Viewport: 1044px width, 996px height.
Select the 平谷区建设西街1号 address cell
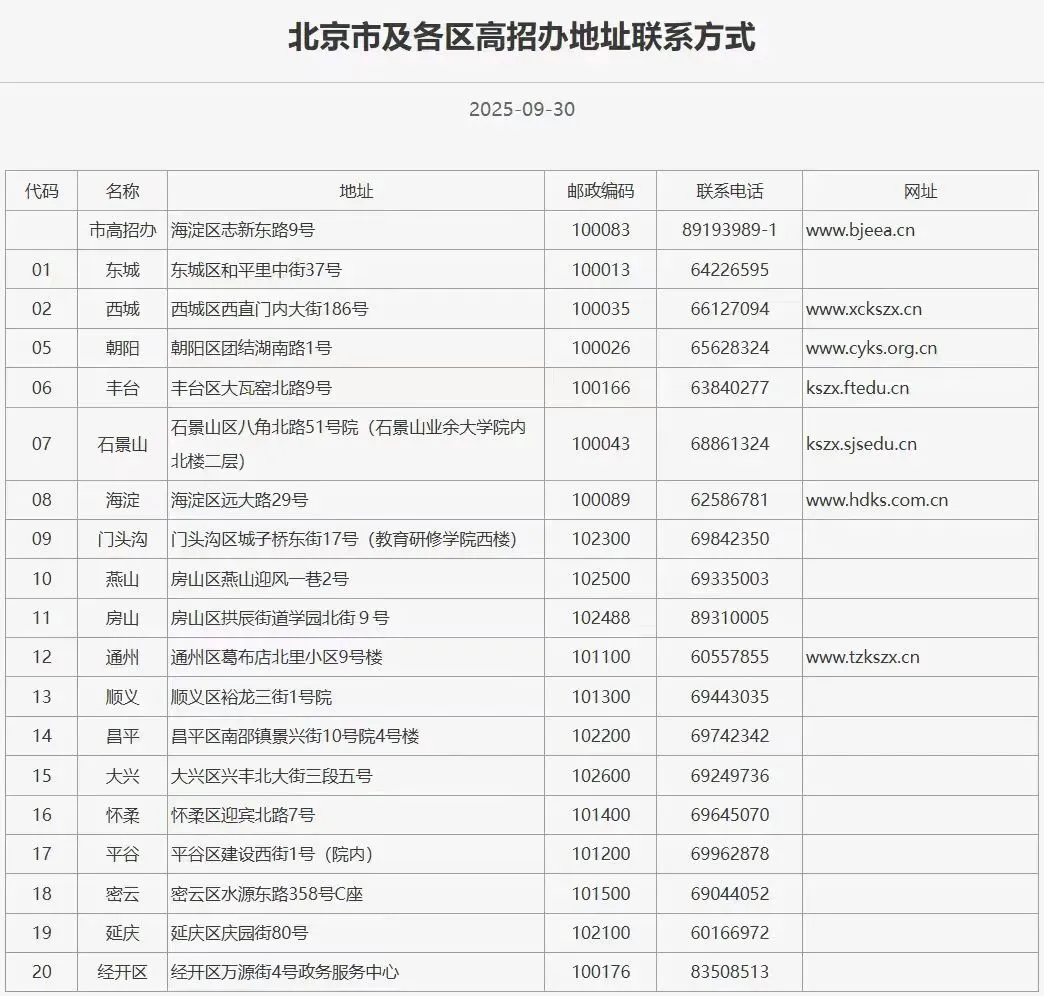pyautogui.click(x=356, y=854)
